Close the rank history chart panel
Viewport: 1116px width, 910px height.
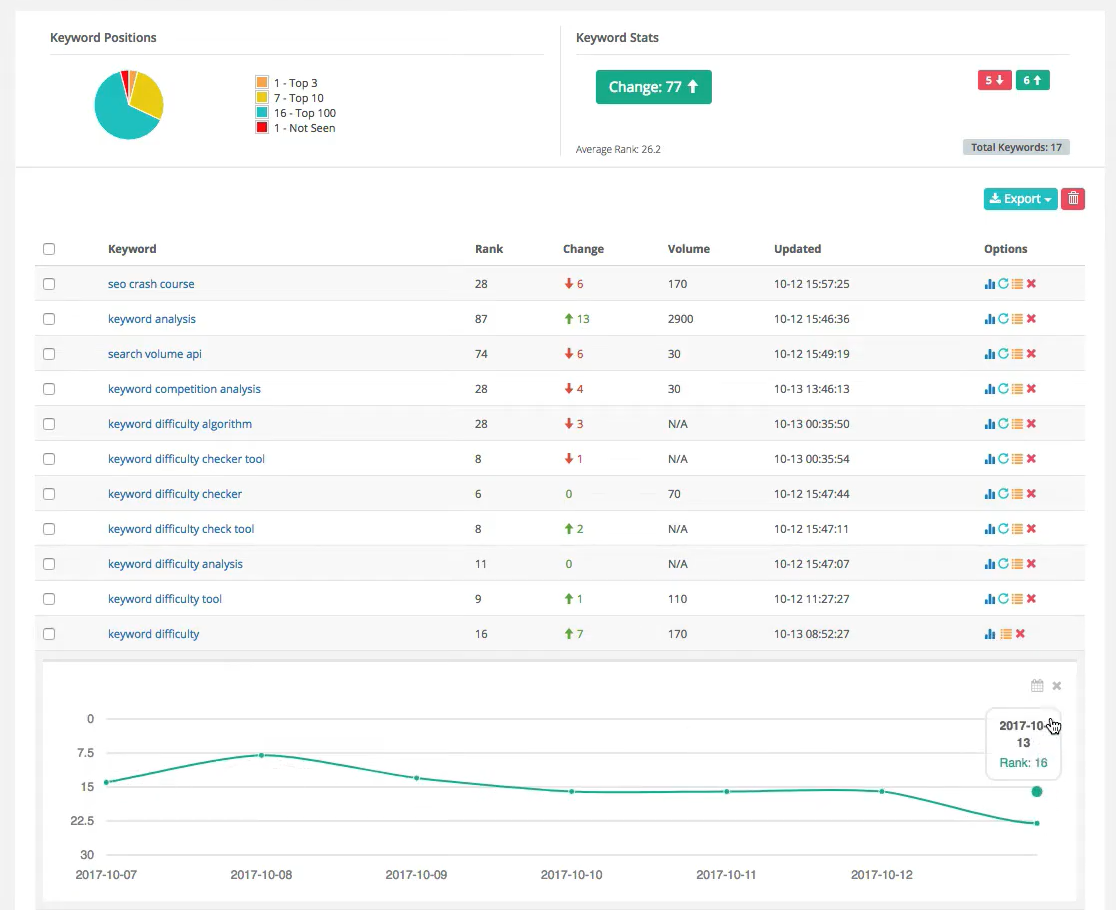(x=1056, y=686)
